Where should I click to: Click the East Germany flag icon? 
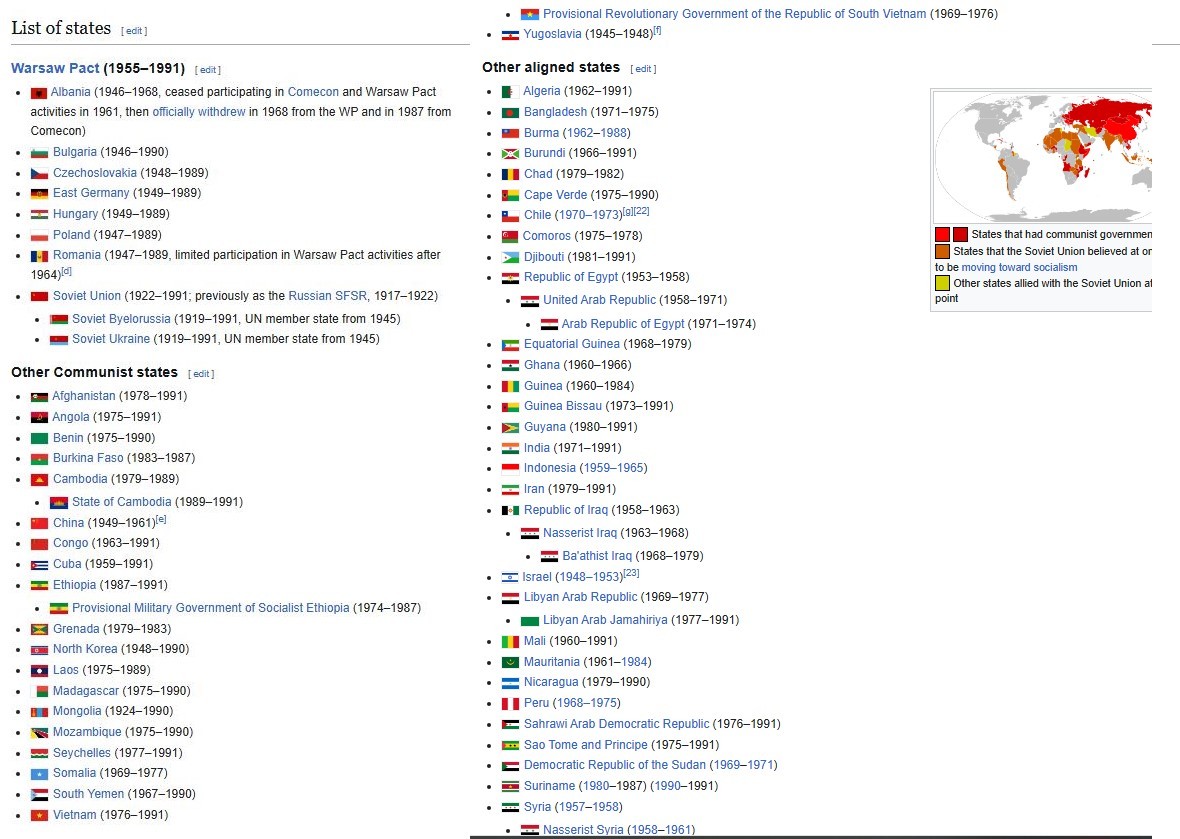pyautogui.click(x=39, y=194)
